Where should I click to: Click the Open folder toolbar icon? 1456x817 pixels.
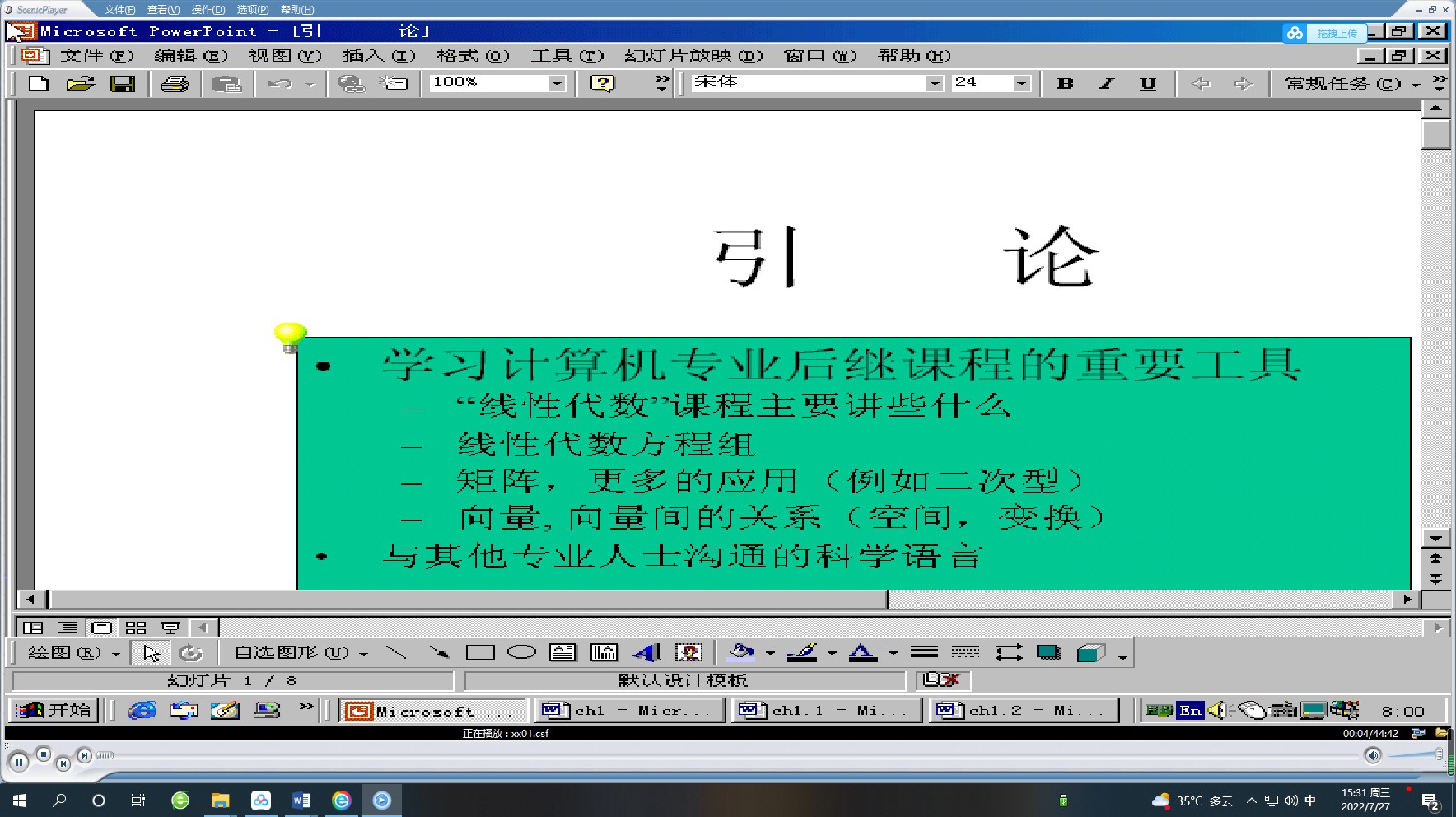pos(80,83)
